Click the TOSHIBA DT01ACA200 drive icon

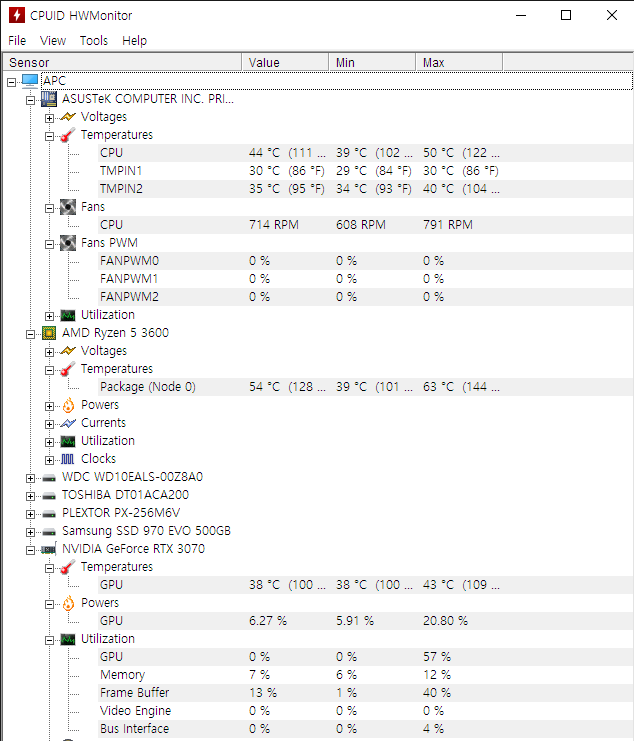49,496
